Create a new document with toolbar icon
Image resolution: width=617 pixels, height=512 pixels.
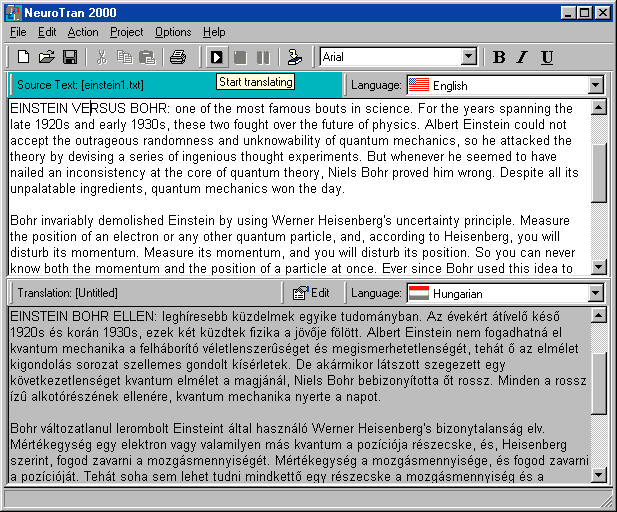tap(23, 57)
